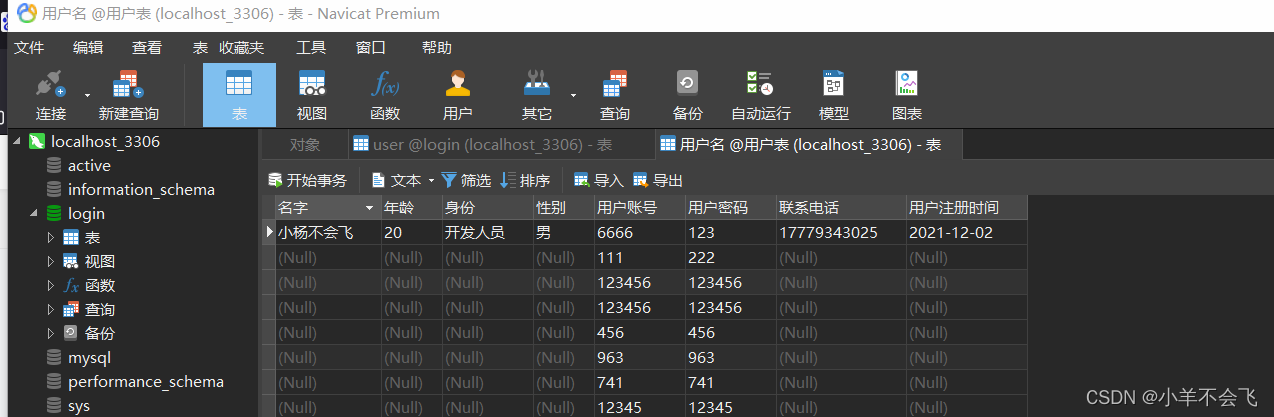Open the 工具 menu
Image resolution: width=1274 pixels, height=417 pixels.
(311, 47)
